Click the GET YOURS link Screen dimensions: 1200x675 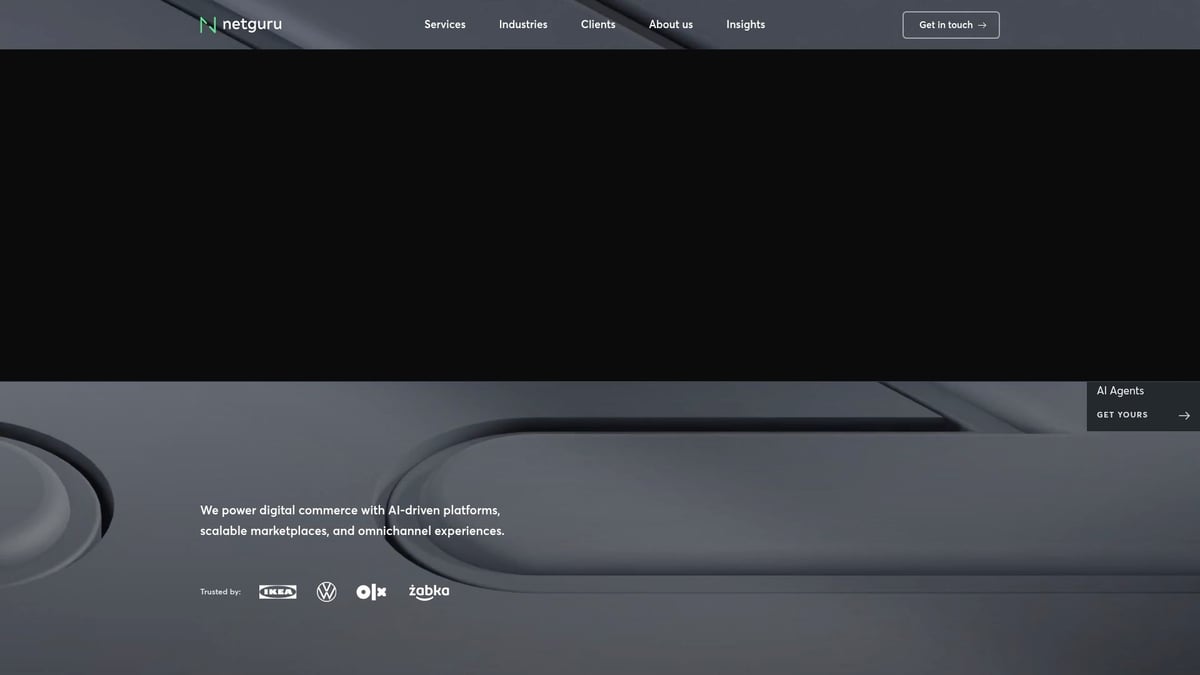tap(1122, 415)
